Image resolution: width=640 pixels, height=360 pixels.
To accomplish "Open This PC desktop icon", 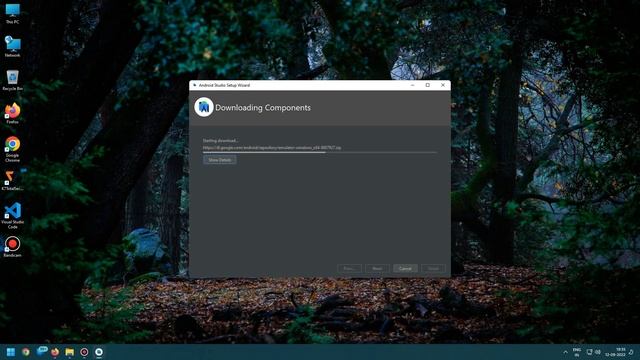I will point(12,13).
